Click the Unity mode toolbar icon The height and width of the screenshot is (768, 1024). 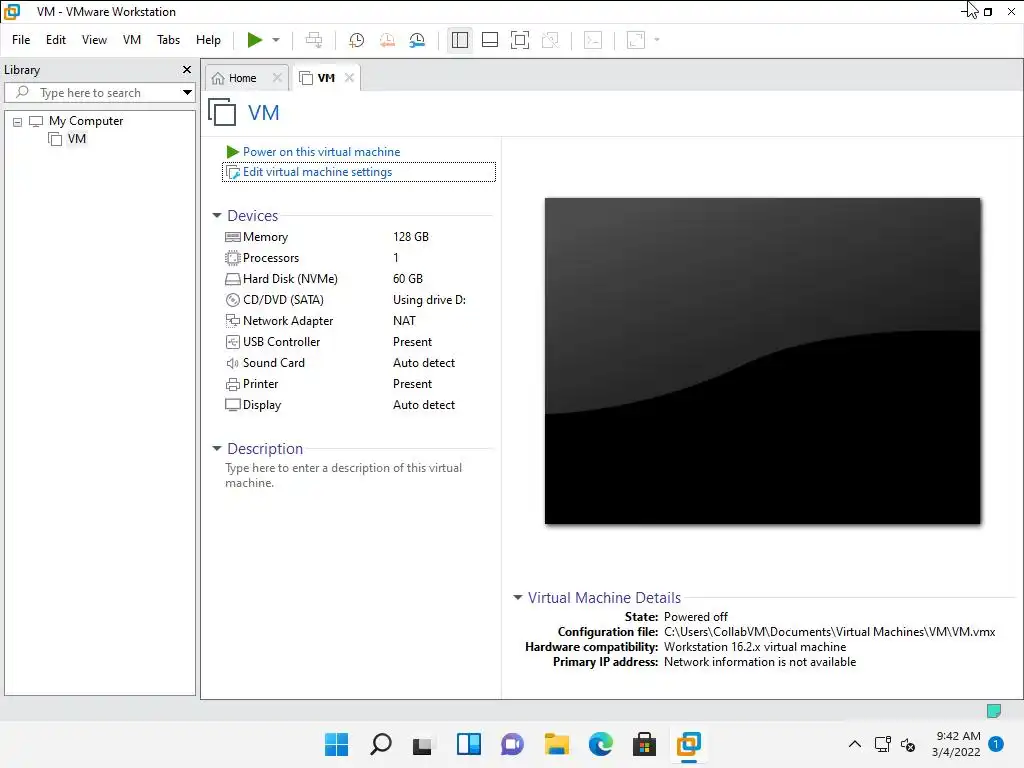[551, 40]
